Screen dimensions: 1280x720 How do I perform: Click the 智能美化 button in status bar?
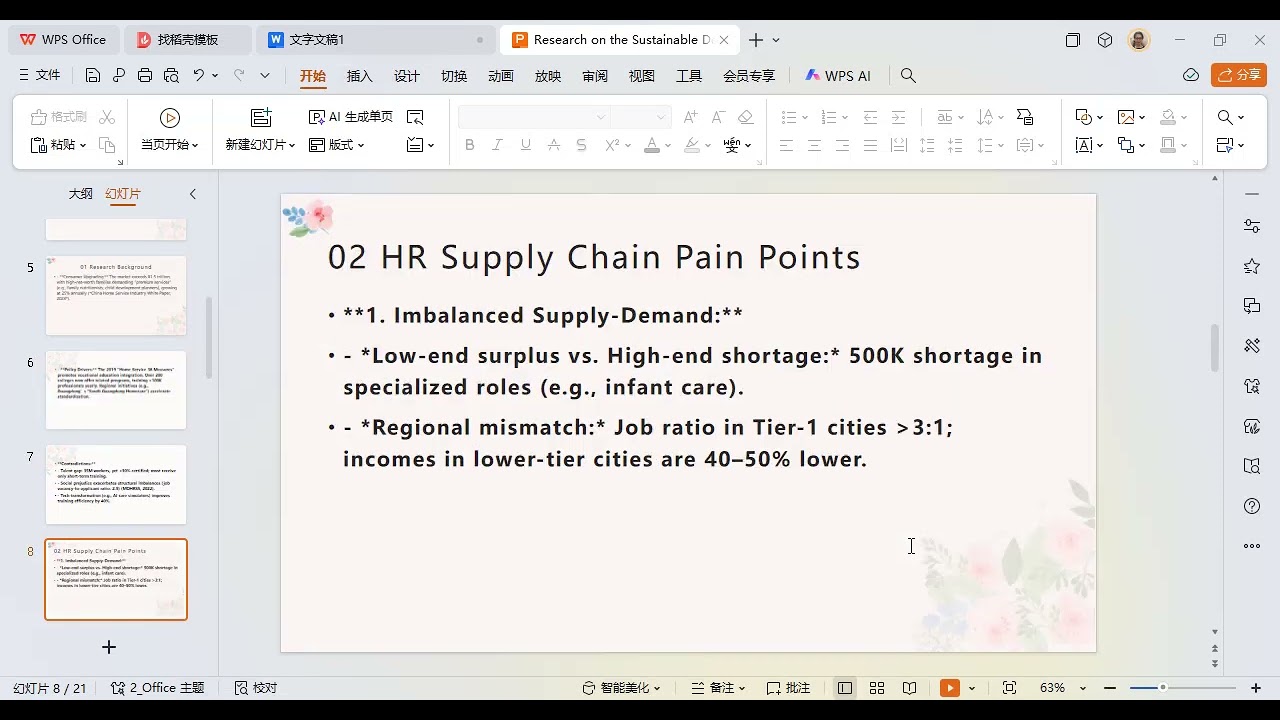pyautogui.click(x=622, y=688)
